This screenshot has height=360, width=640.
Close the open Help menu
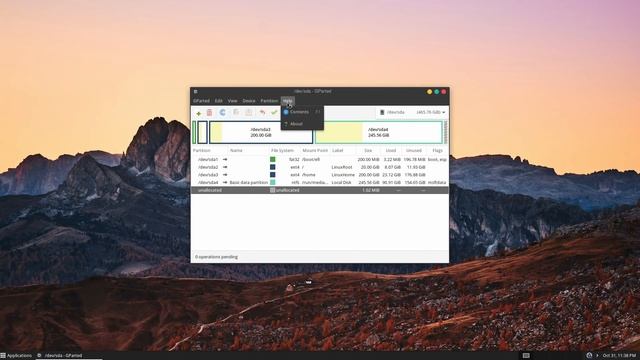[x=287, y=101]
